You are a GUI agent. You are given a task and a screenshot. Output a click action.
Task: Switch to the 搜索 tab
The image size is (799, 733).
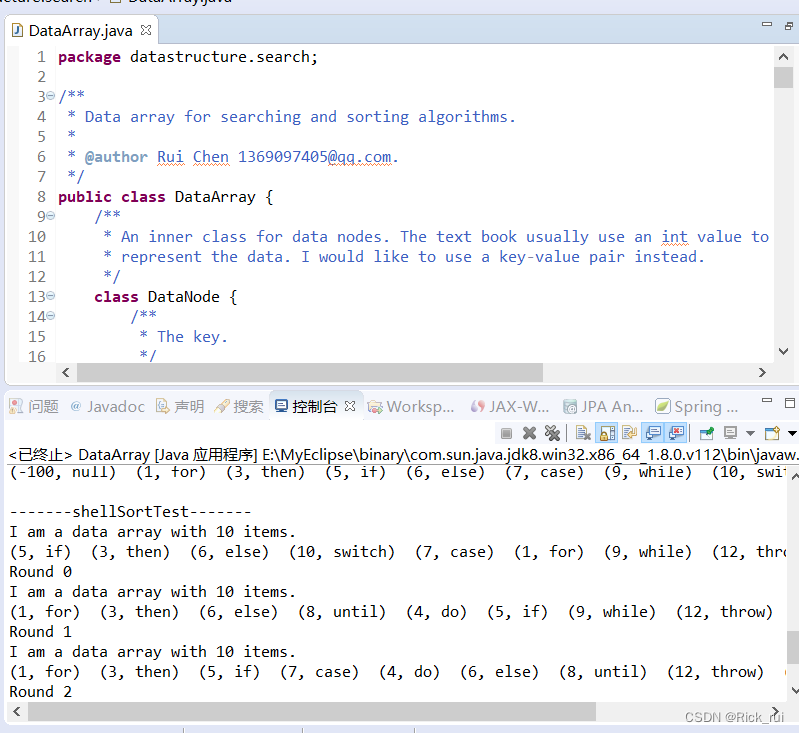[239, 406]
